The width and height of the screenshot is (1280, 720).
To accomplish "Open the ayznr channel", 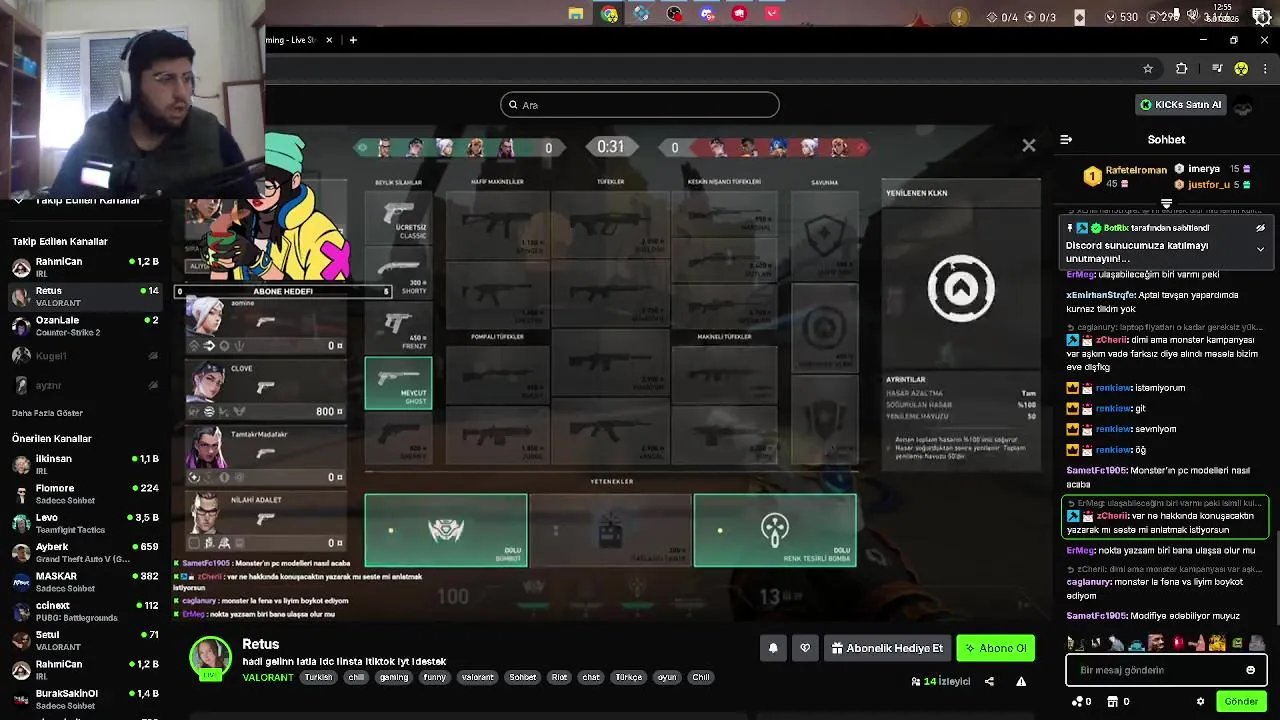I will pyautogui.click(x=85, y=385).
